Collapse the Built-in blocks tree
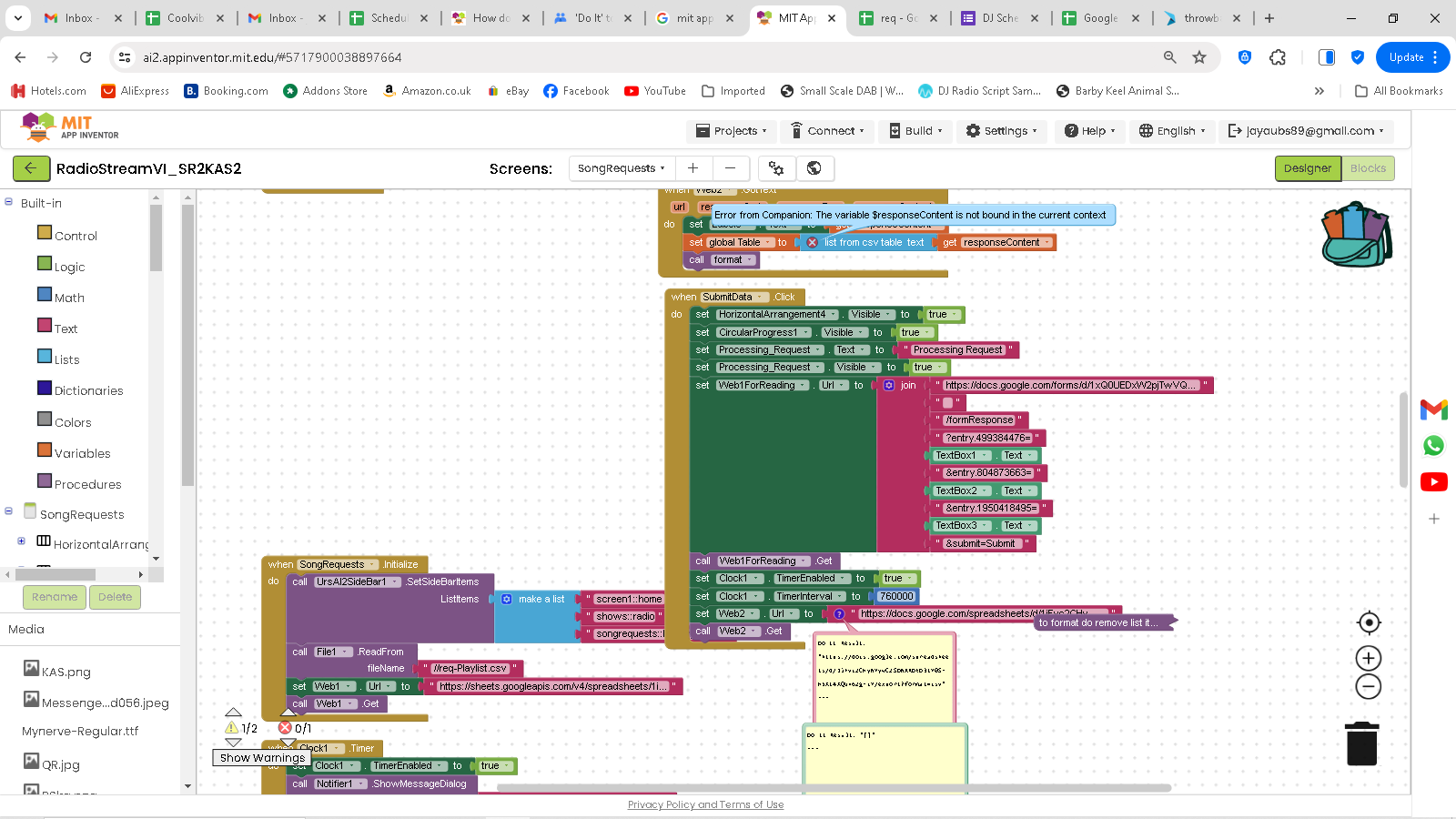The height and width of the screenshot is (819, 1456). coord(9,202)
